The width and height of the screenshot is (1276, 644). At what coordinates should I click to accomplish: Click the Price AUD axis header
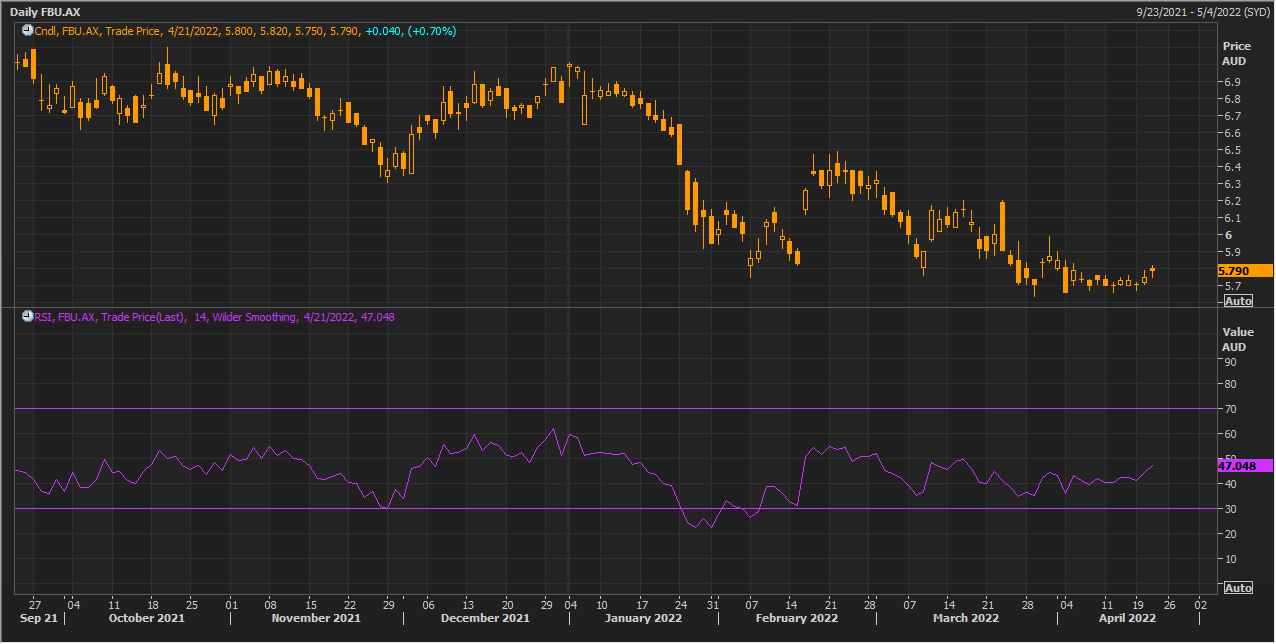point(1236,53)
